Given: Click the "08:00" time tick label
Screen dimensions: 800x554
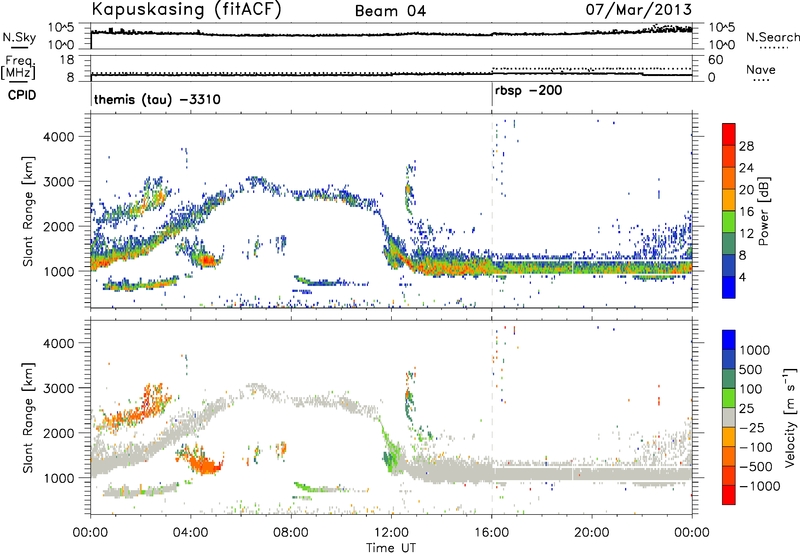Looking at the screenshot, I should coord(291,533).
